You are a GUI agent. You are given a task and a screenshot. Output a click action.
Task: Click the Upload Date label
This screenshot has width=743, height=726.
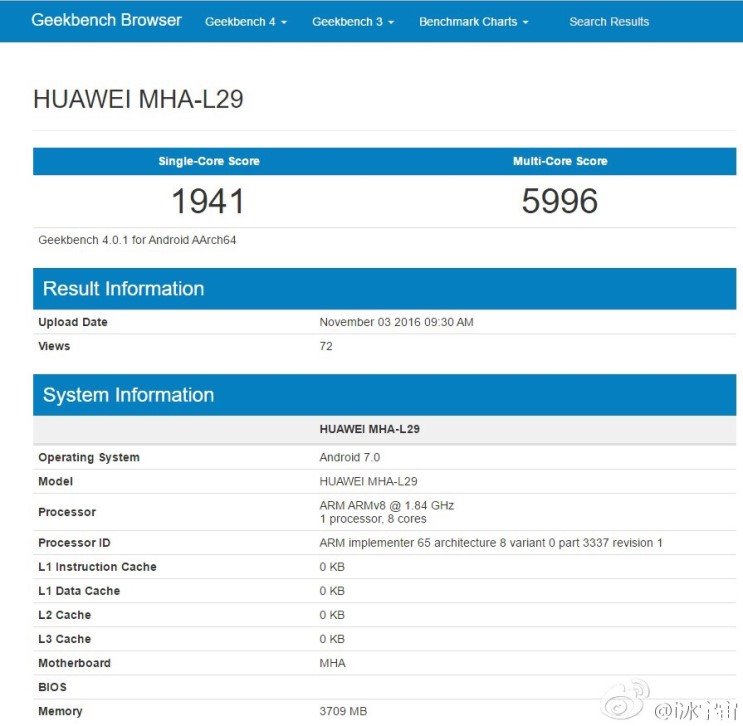click(73, 322)
